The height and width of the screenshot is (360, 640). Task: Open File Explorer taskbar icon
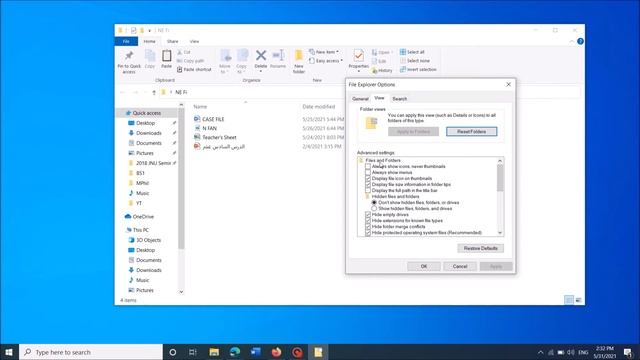click(214, 352)
